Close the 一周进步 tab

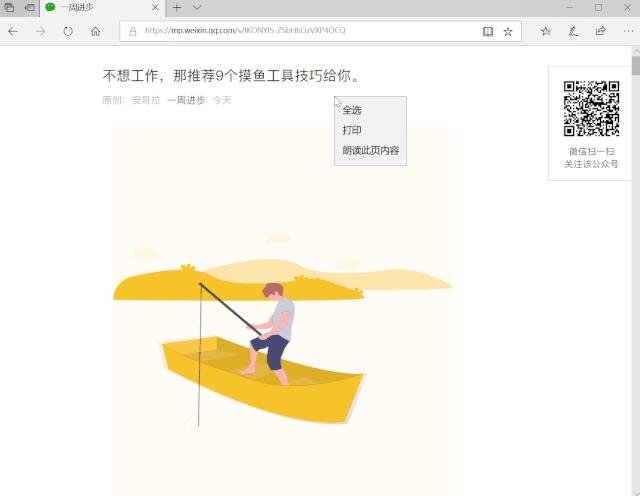tap(155, 7)
